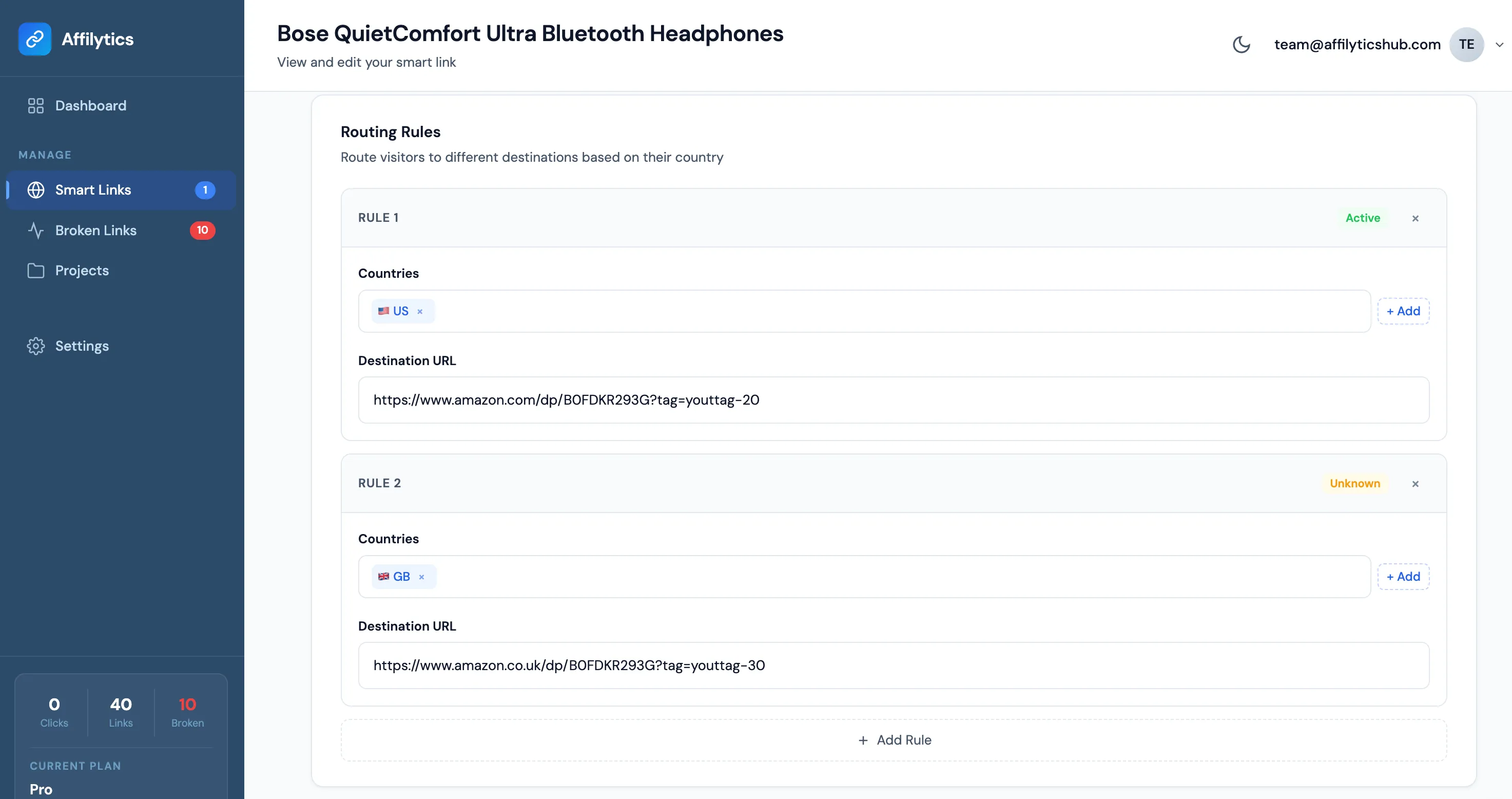
Task: Click the Smart Links globe icon
Action: pos(36,190)
